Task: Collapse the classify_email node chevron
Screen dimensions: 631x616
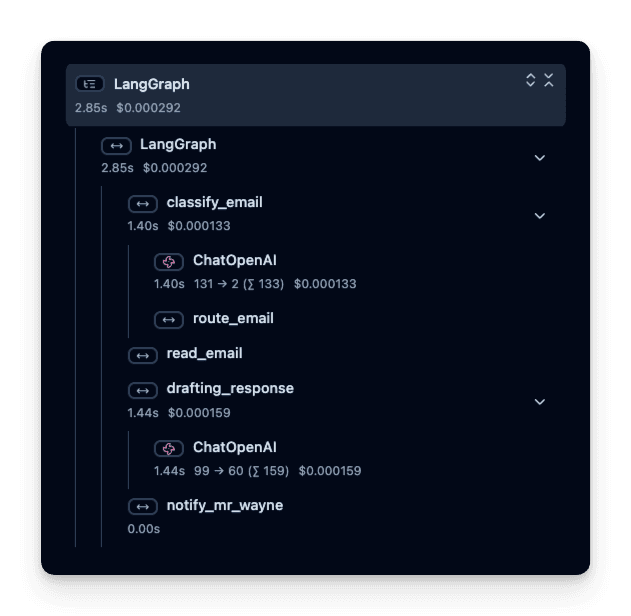Action: tap(540, 215)
